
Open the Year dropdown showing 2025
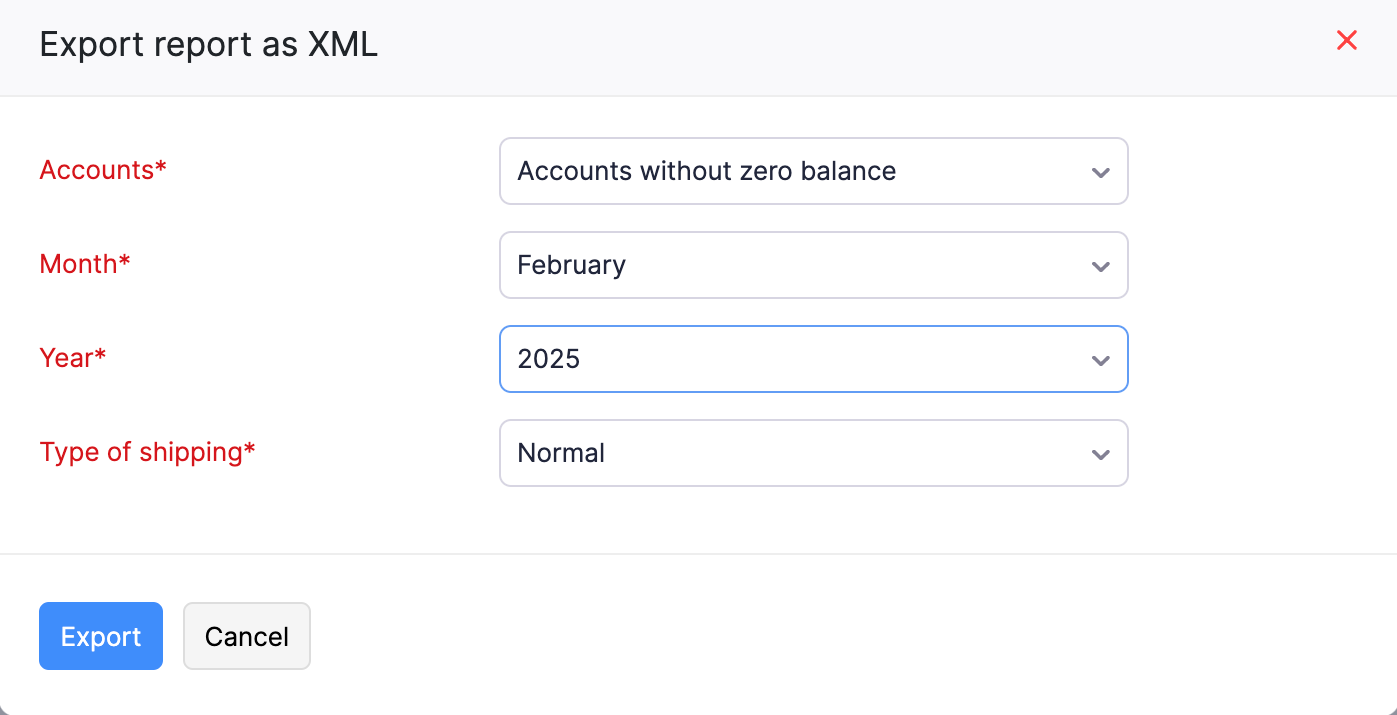[x=813, y=359]
